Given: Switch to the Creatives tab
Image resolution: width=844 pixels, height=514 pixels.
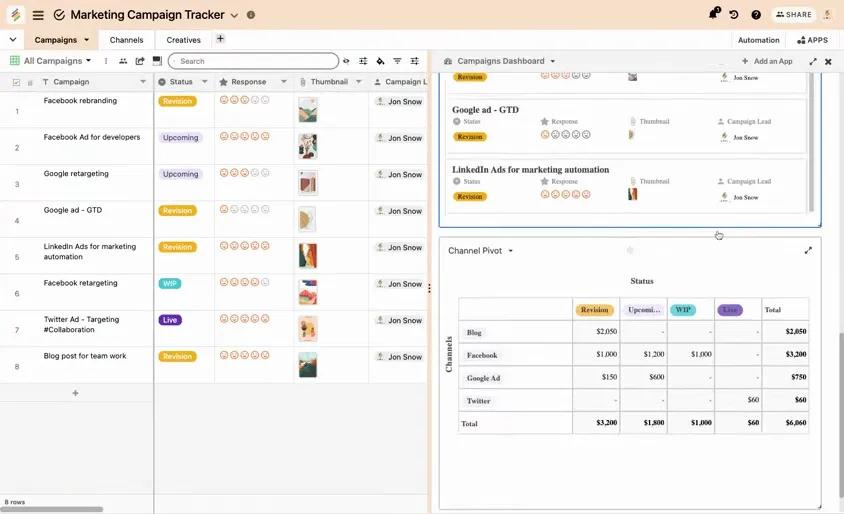Looking at the screenshot, I should pyautogui.click(x=183, y=40).
